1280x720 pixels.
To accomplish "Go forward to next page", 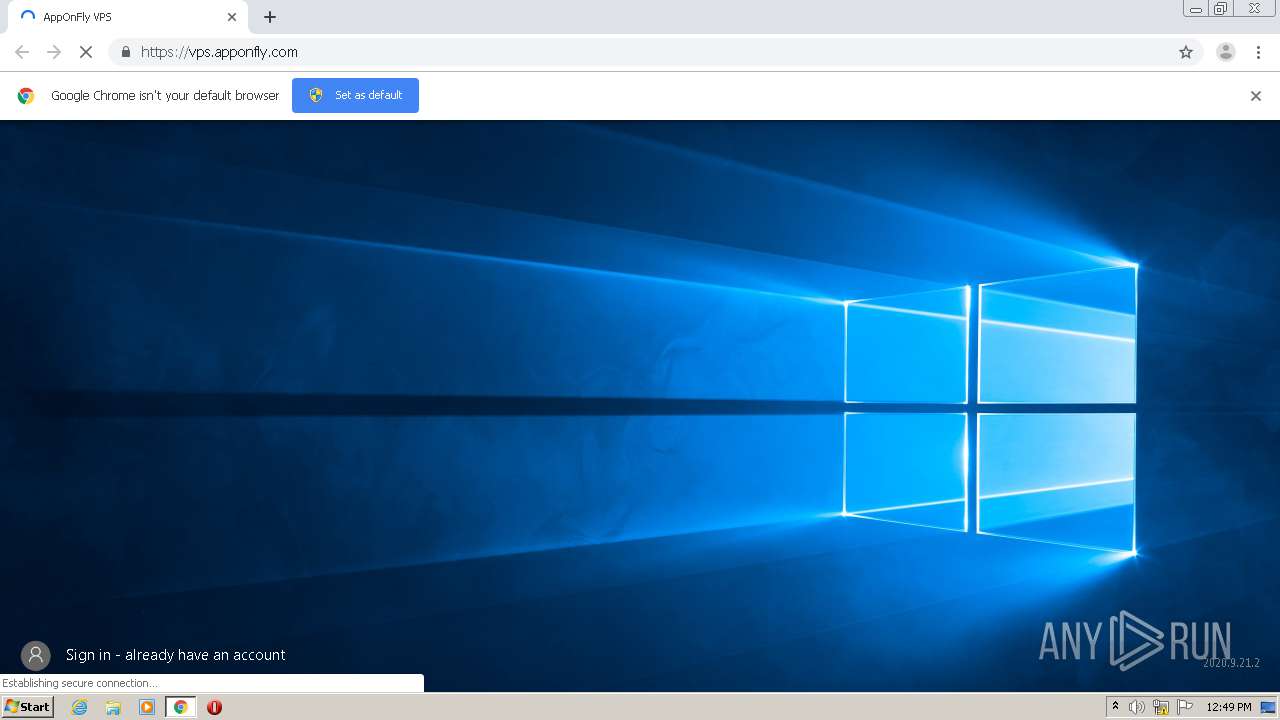I will [x=54, y=52].
